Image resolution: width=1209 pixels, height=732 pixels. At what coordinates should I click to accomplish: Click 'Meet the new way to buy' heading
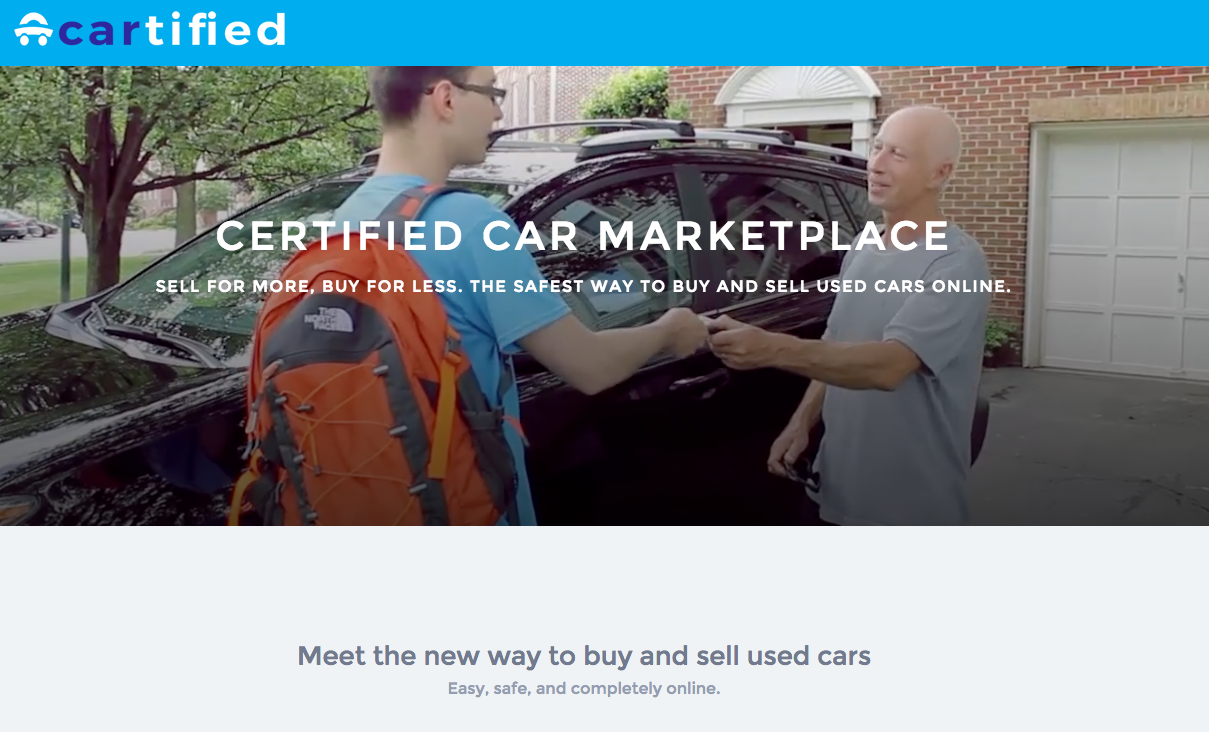tap(584, 656)
